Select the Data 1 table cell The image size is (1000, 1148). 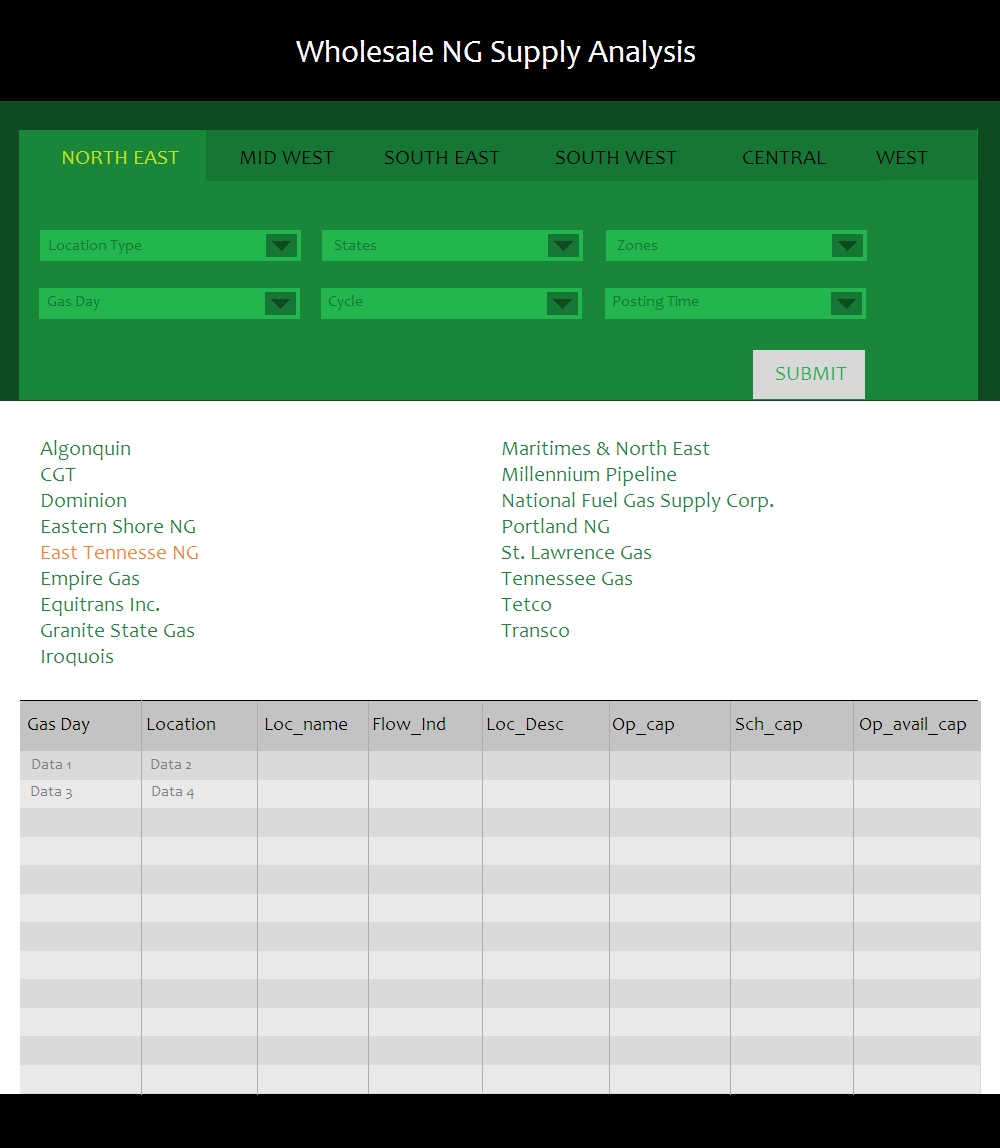click(x=81, y=765)
